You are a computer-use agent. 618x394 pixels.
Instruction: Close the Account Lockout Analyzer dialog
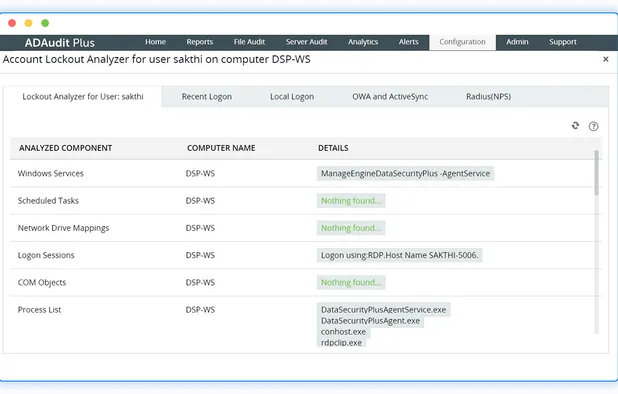coord(606,59)
